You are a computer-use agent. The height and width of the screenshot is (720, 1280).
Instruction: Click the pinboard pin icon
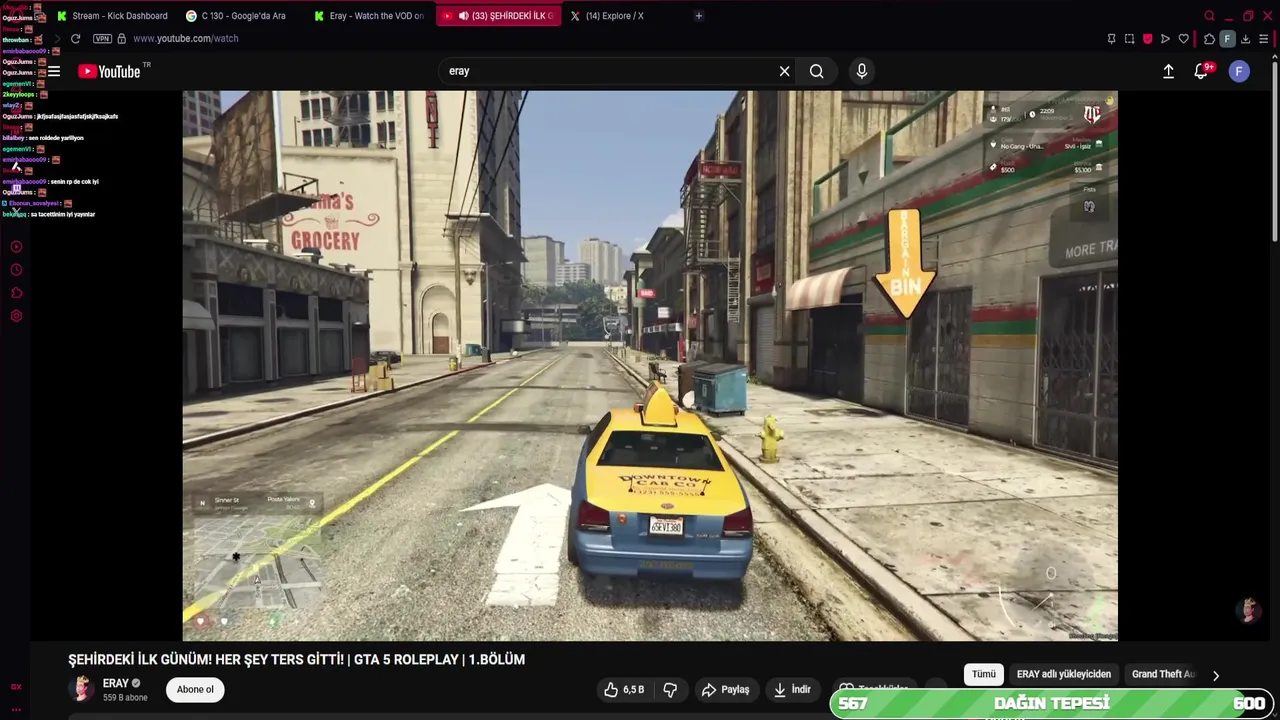1111,39
